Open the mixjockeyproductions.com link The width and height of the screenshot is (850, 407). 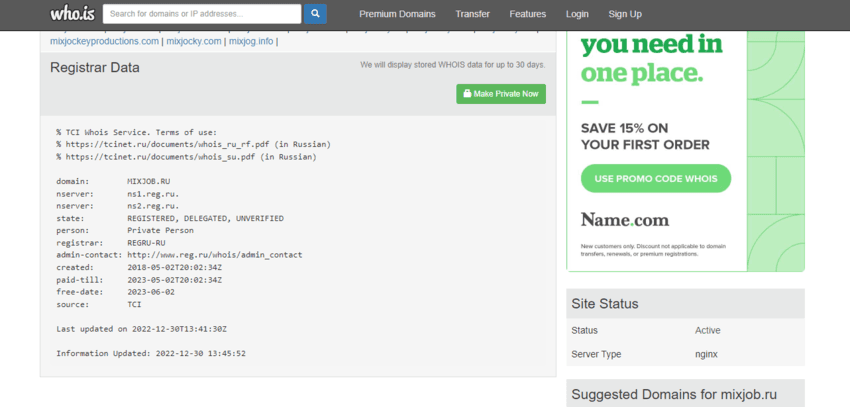tap(105, 41)
